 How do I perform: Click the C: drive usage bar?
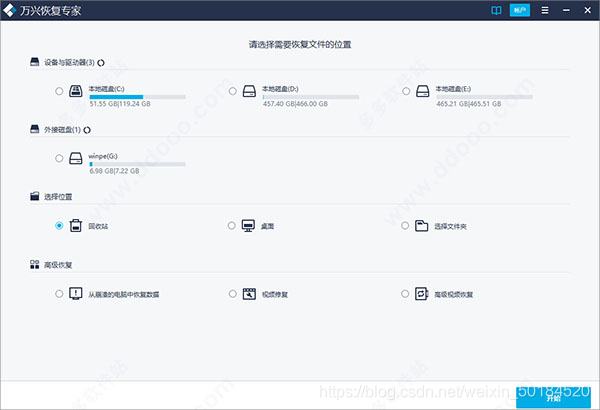click(137, 97)
